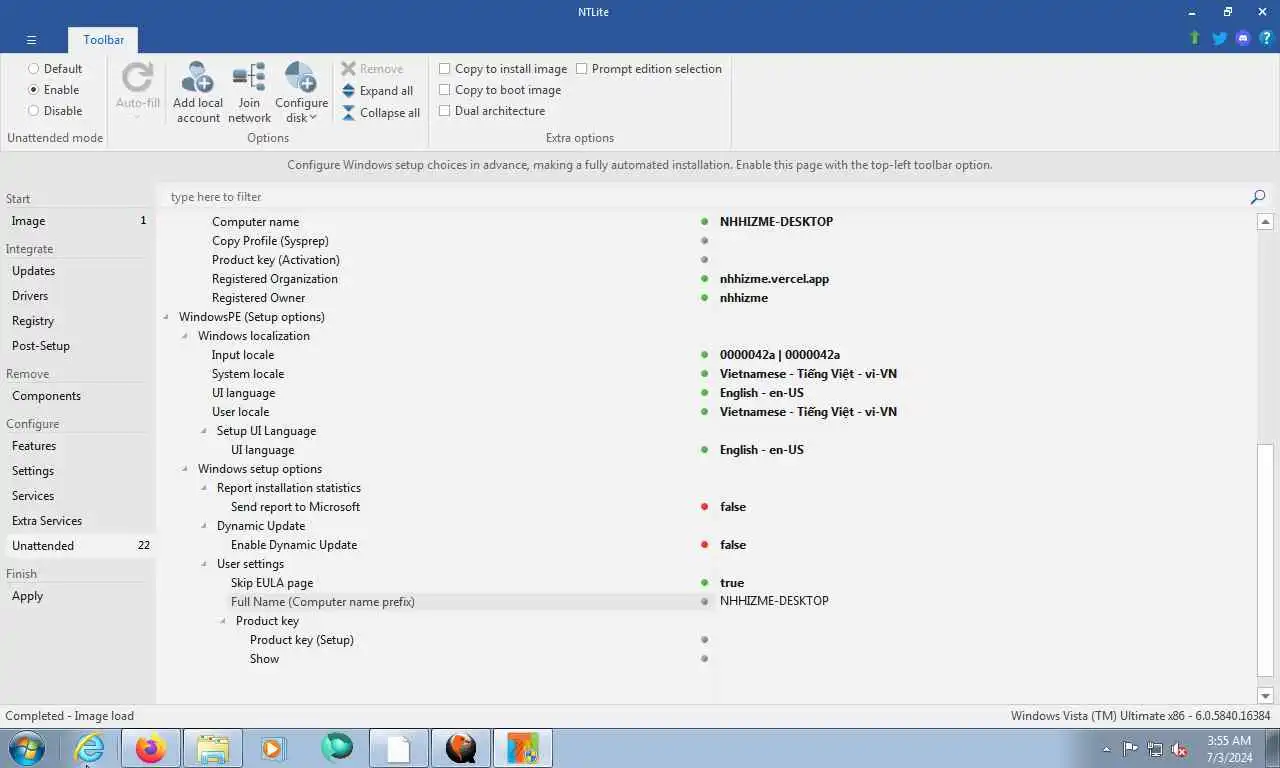Open the Image page in sidebar

click(x=78, y=221)
